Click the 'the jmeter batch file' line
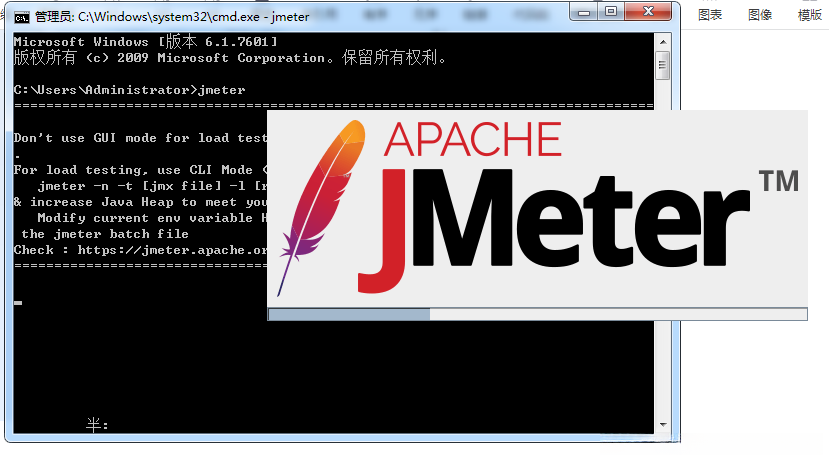This screenshot has height=464, width=829. tap(105, 234)
